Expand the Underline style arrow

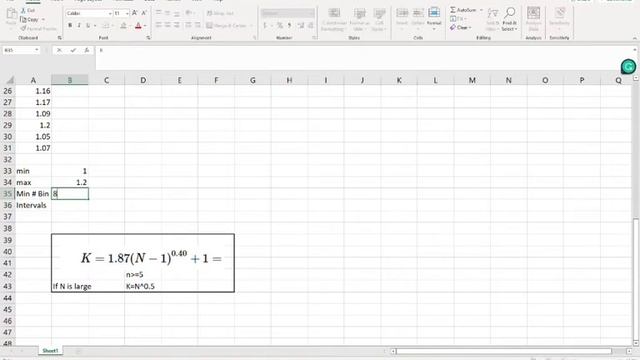click(95, 25)
